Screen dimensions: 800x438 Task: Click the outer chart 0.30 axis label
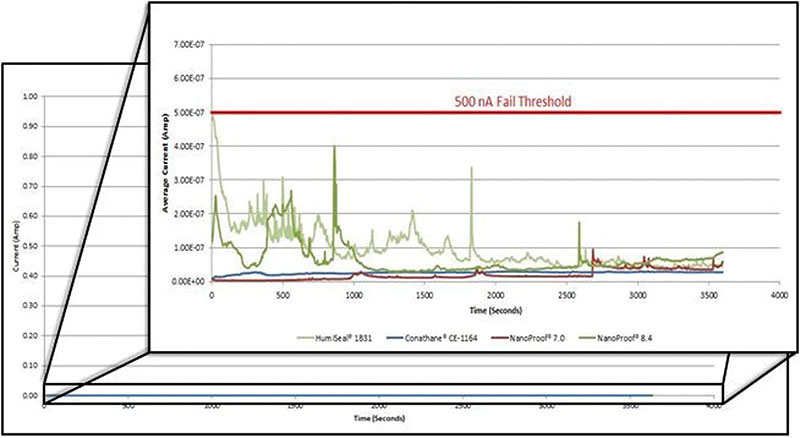point(31,306)
